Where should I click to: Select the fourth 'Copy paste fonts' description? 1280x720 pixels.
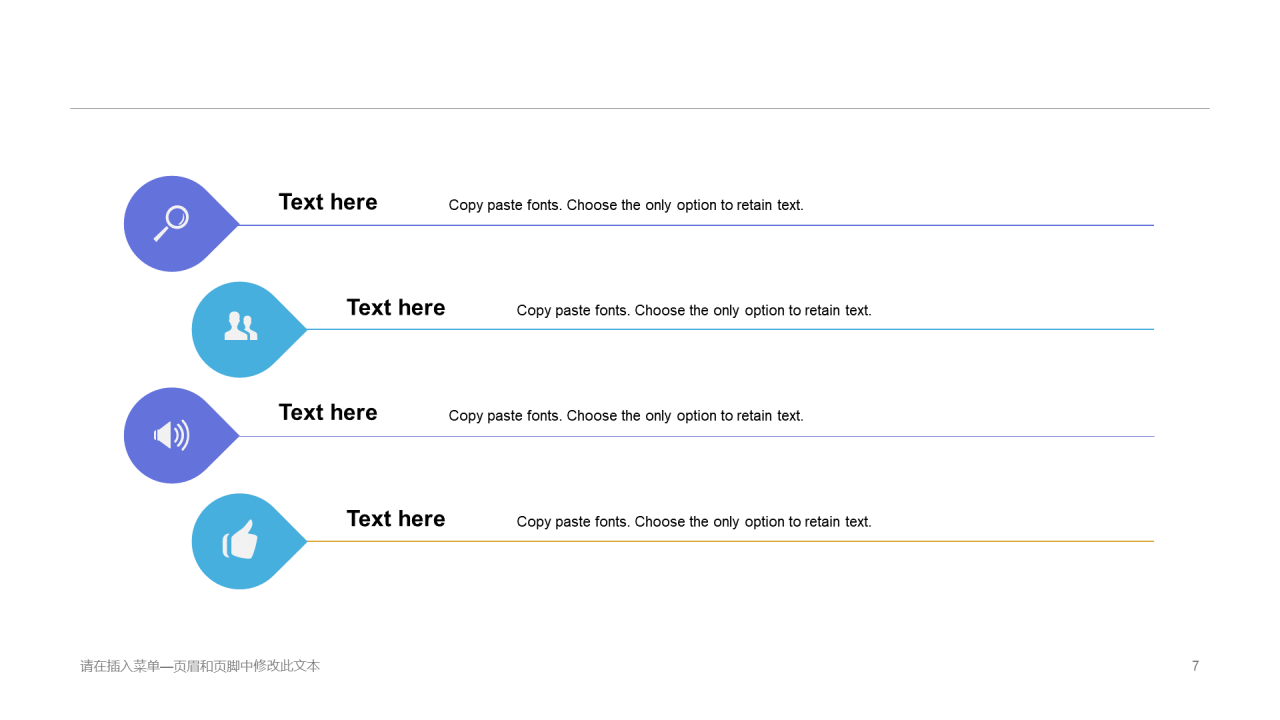point(694,522)
